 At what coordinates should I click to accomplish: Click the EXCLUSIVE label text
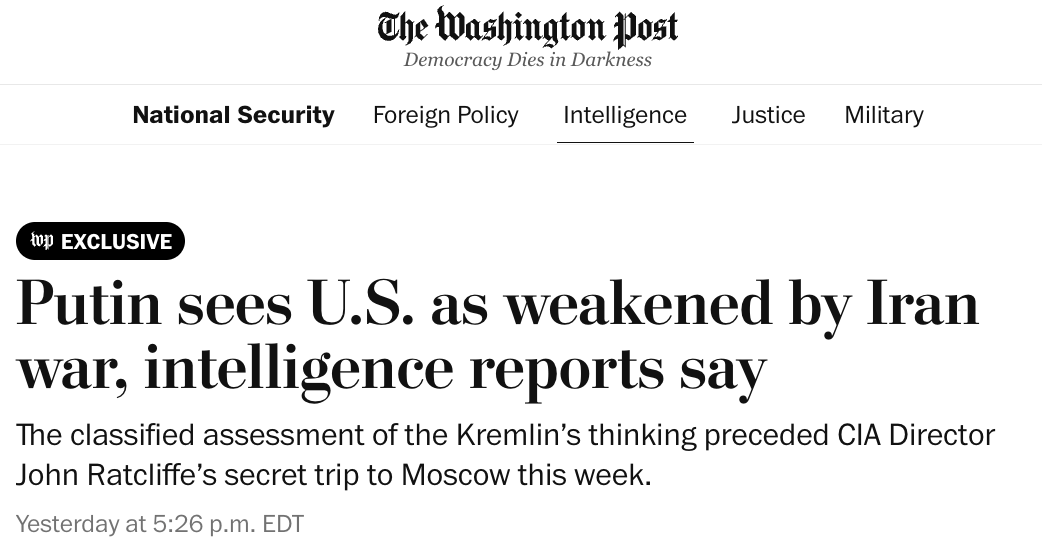116,241
